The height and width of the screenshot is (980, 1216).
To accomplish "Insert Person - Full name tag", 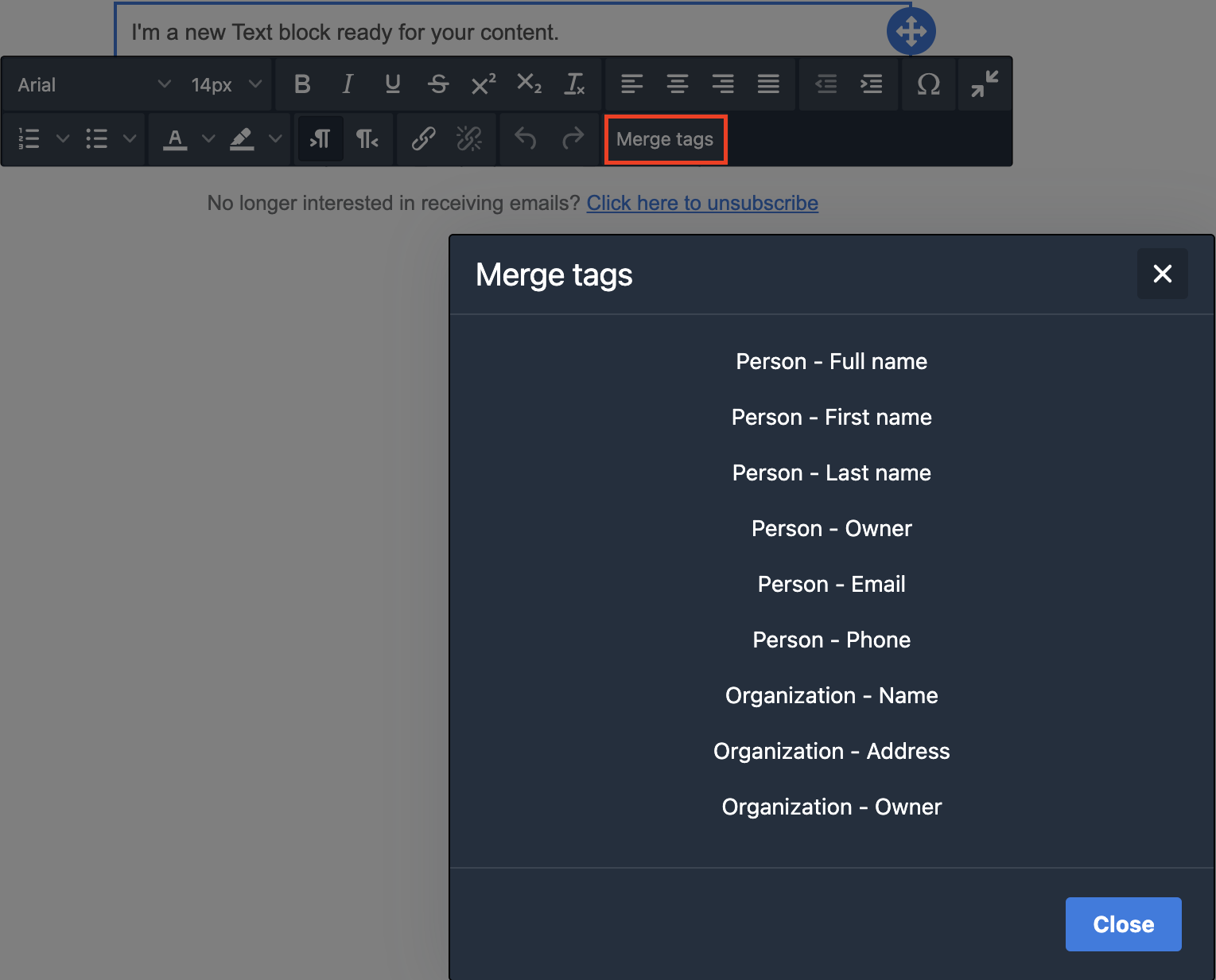I will (832, 362).
